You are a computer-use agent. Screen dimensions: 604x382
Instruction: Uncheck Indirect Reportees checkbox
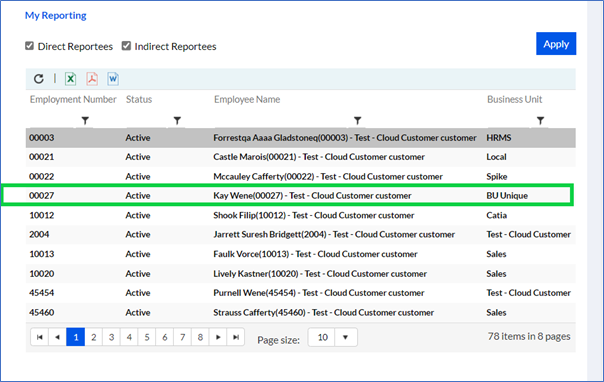coord(126,46)
